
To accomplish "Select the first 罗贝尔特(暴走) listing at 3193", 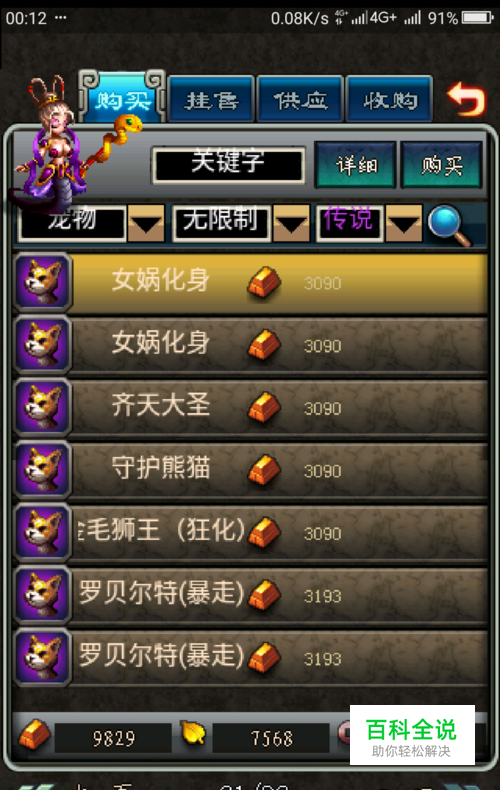I will pos(251,595).
